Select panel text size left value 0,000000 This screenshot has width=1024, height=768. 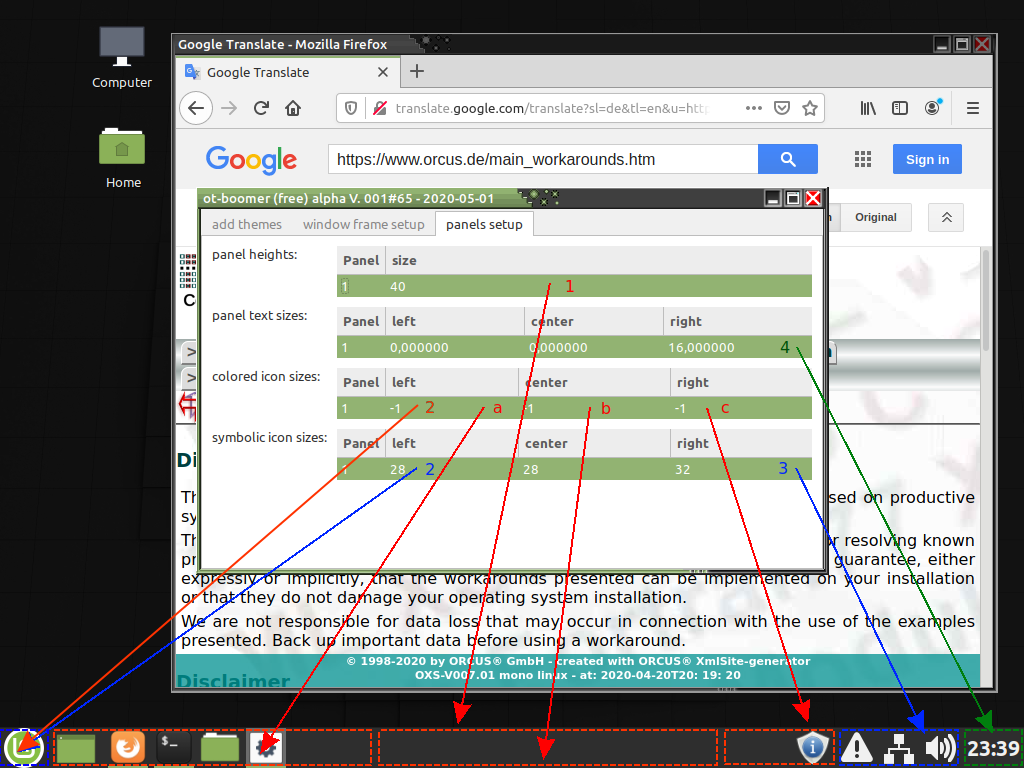pos(419,348)
